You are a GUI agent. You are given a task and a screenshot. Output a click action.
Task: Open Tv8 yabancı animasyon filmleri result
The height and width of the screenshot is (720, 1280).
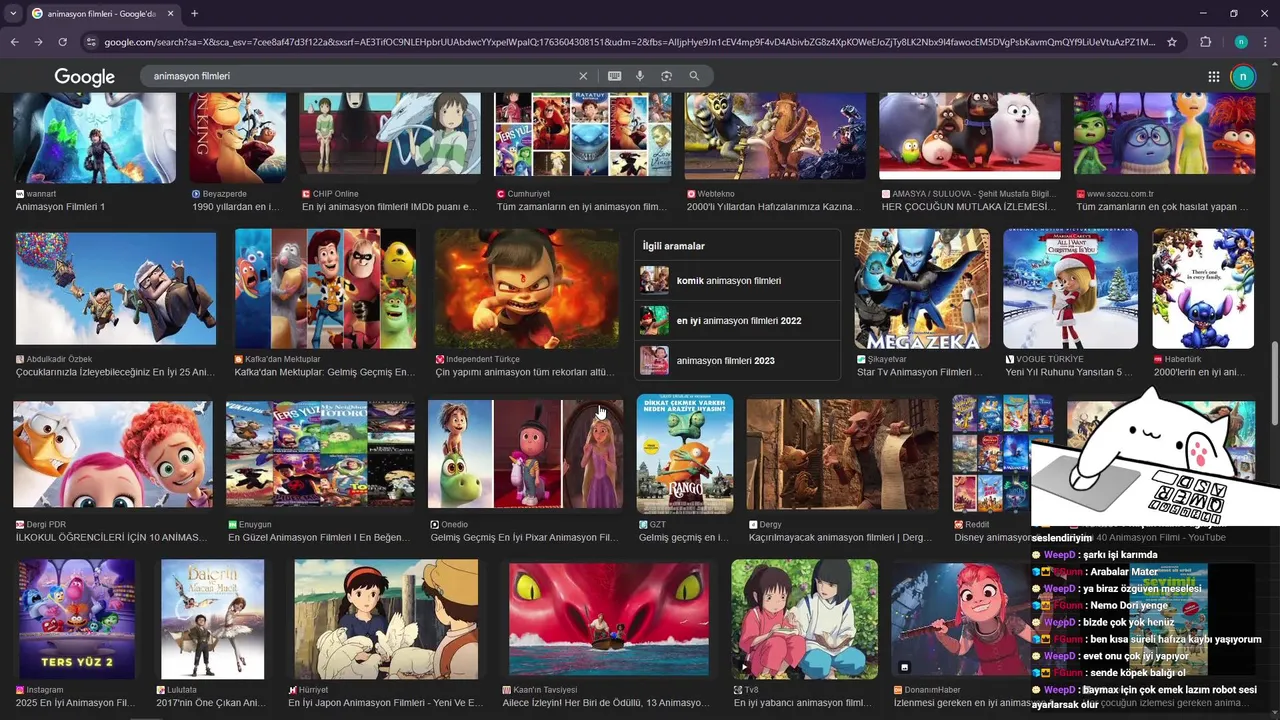pyautogui.click(x=804, y=703)
